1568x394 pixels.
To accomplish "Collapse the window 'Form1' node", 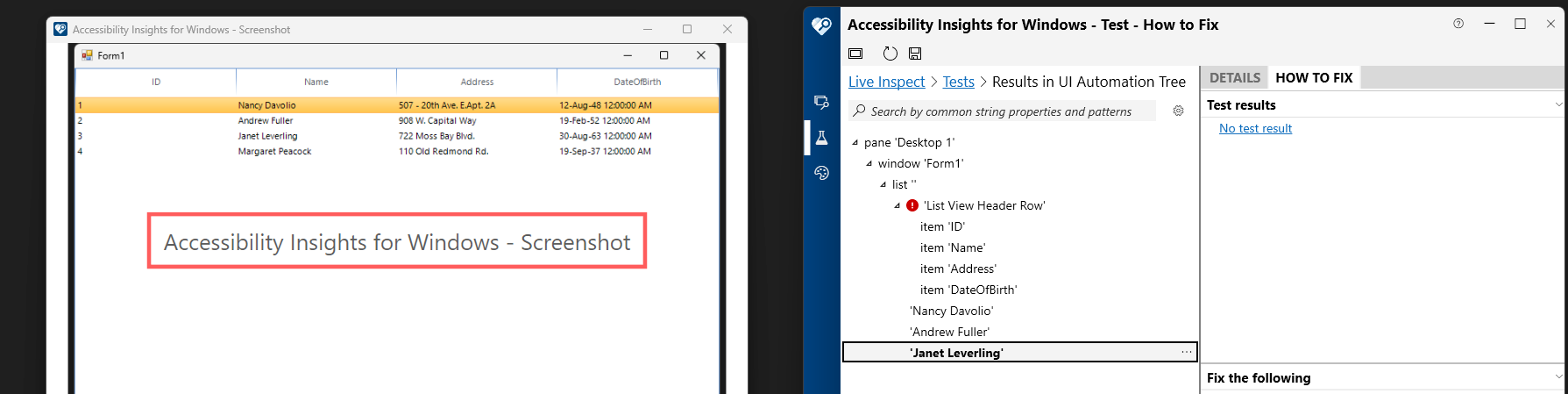I will (869, 163).
